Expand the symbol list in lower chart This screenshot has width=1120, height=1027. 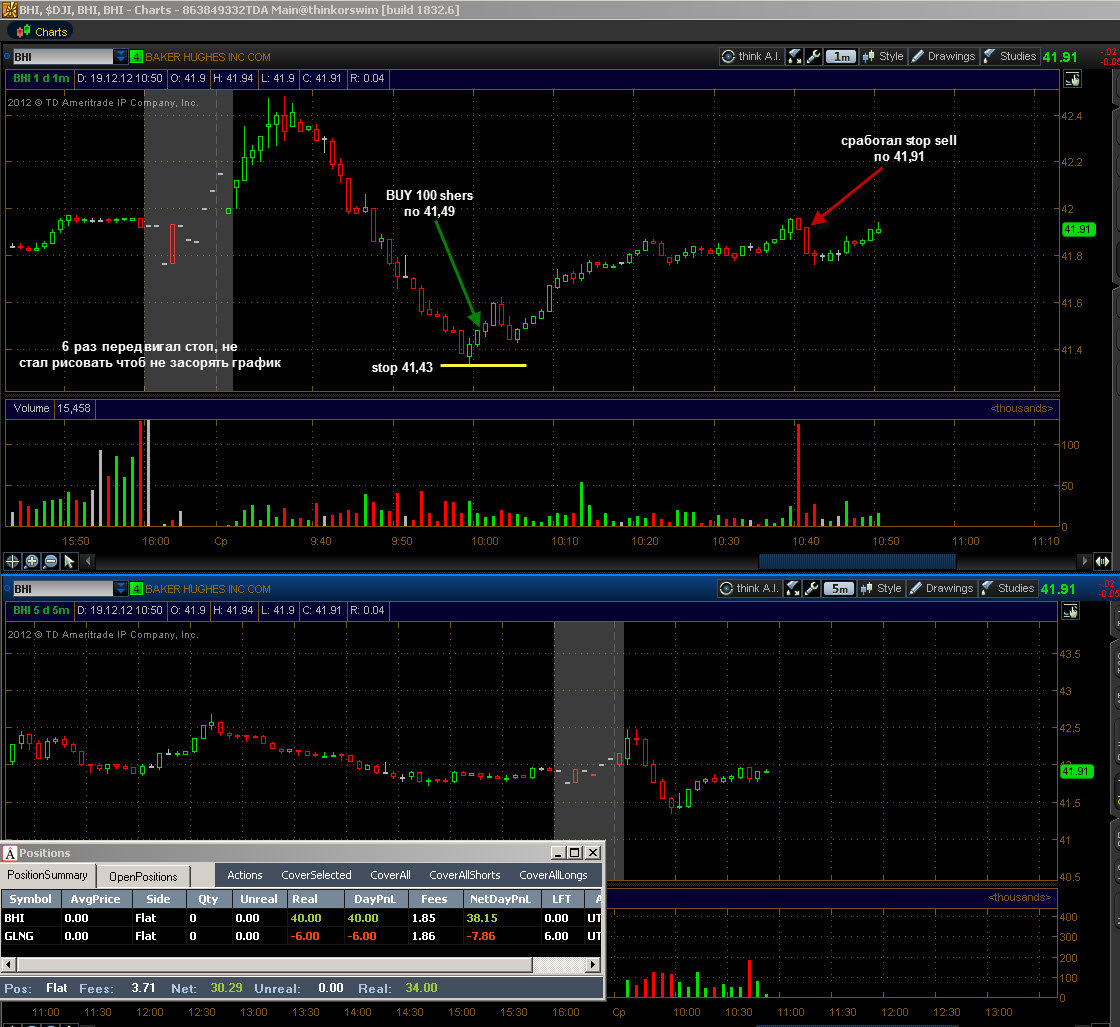(x=120, y=588)
